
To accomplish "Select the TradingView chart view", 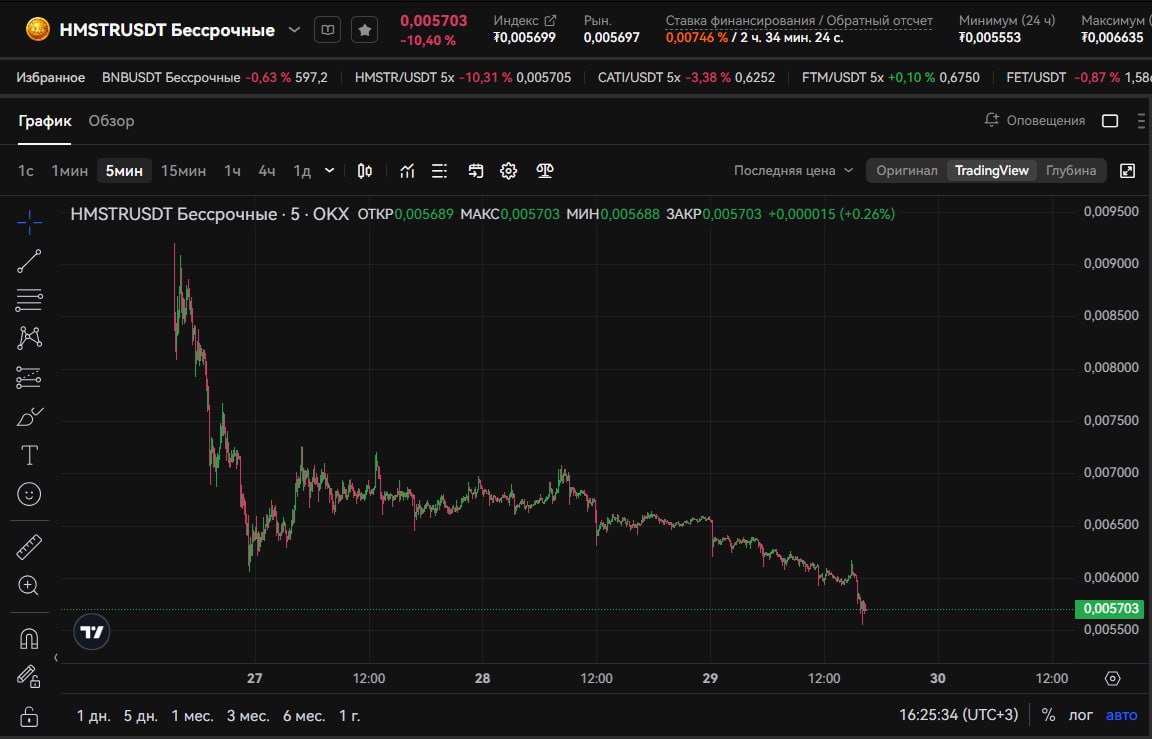I will (x=992, y=170).
